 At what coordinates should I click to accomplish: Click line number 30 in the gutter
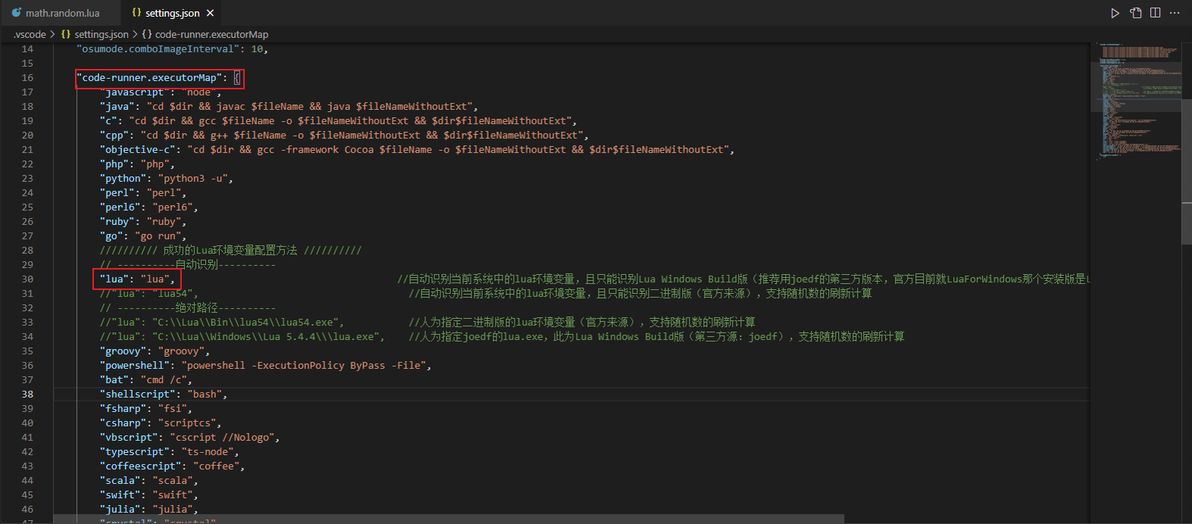coord(27,279)
